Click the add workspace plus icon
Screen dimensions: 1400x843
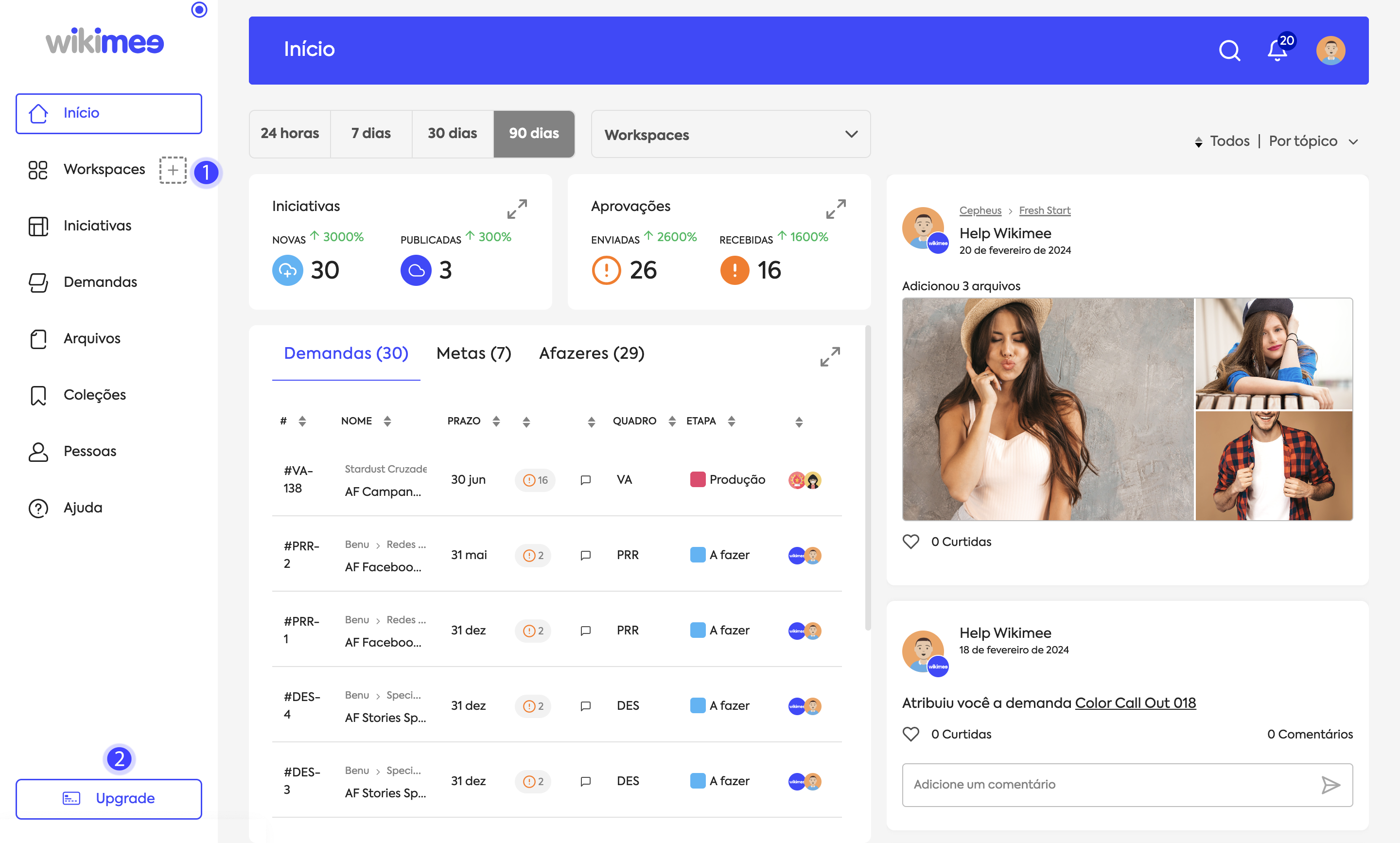coord(173,170)
